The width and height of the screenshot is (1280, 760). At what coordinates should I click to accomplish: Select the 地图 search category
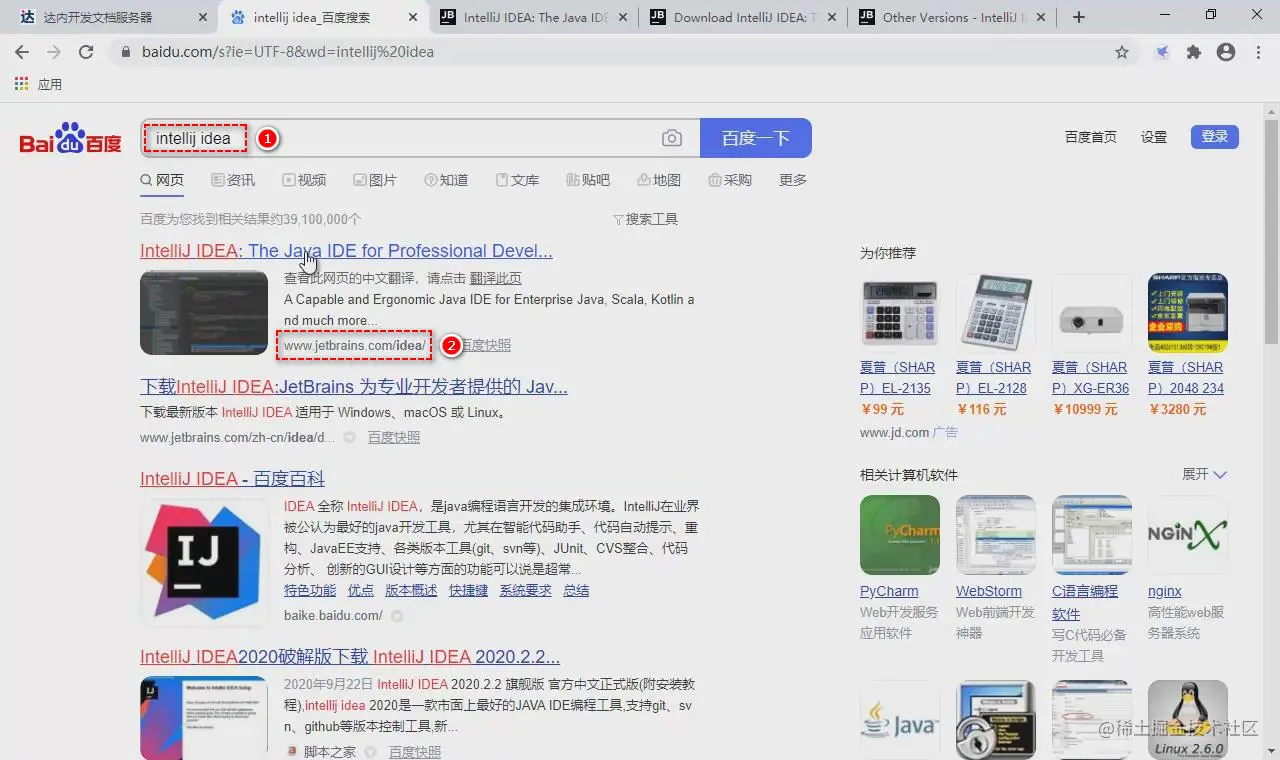tap(659, 180)
